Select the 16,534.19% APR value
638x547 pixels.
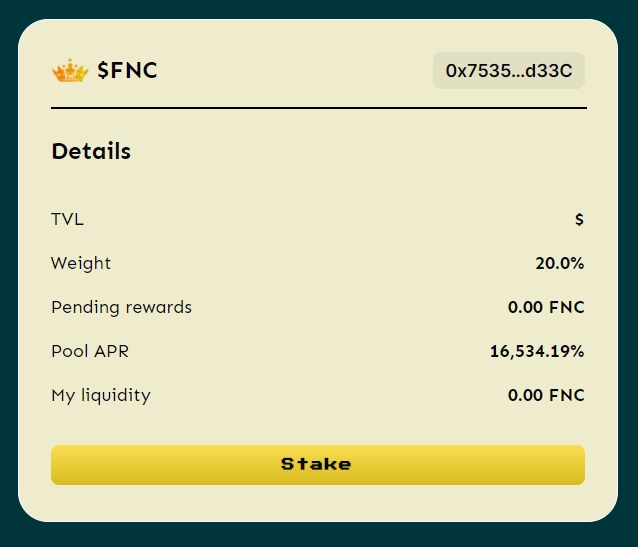[x=536, y=352]
